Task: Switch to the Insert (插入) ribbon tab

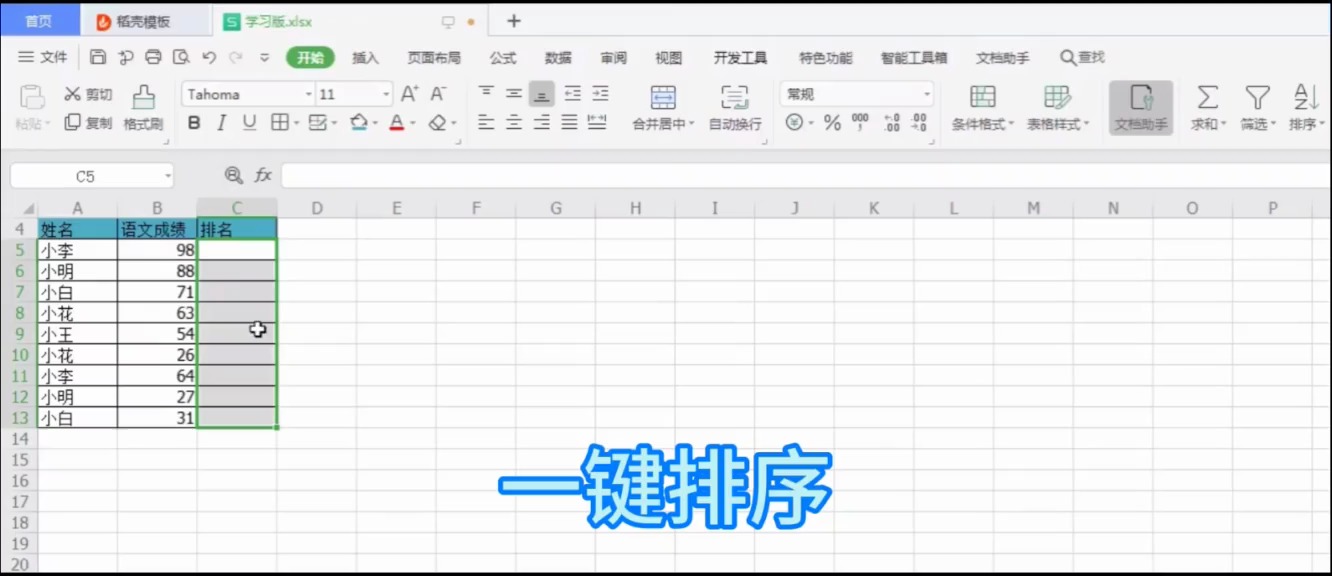Action: pos(365,58)
